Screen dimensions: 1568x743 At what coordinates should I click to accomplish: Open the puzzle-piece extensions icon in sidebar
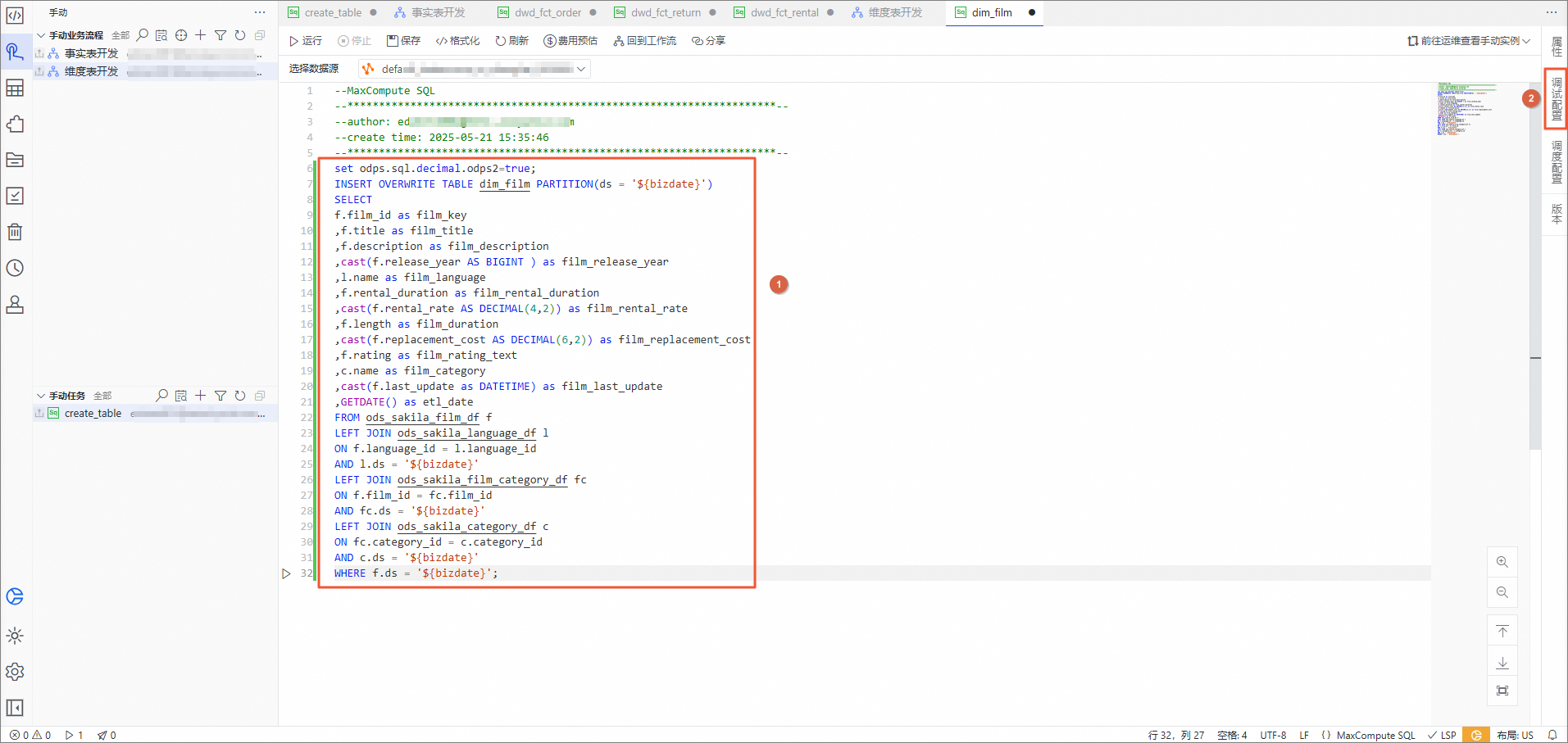[15, 124]
